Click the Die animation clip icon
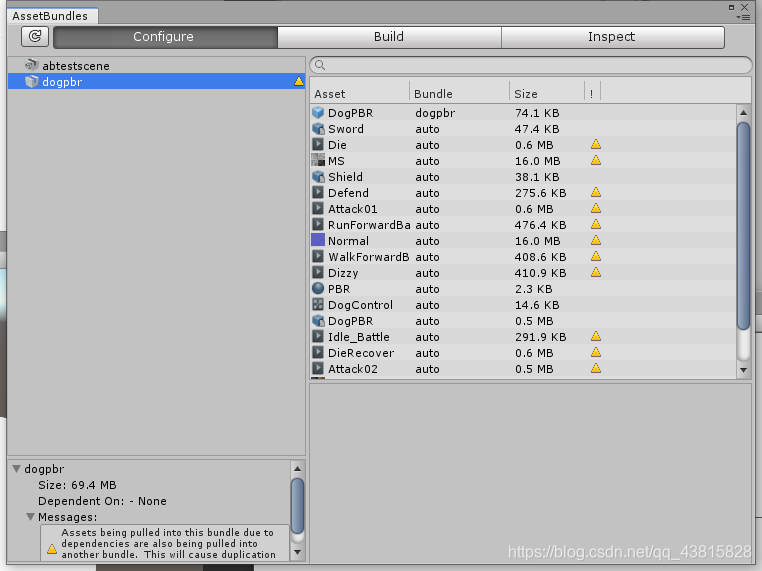The height and width of the screenshot is (571, 762). pos(318,144)
